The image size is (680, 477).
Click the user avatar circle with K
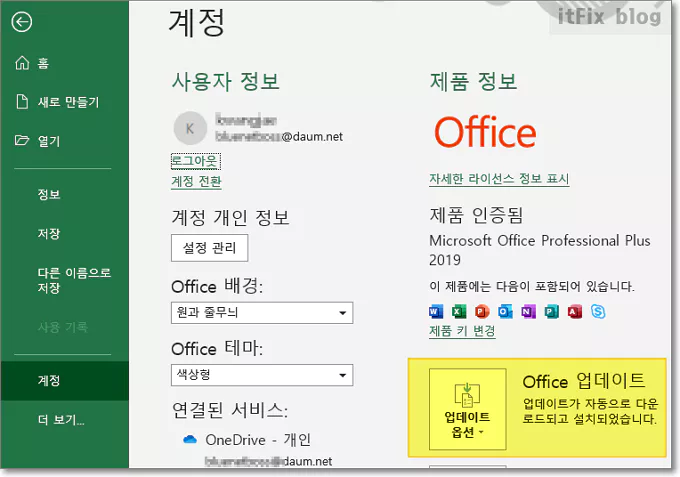(x=190, y=128)
